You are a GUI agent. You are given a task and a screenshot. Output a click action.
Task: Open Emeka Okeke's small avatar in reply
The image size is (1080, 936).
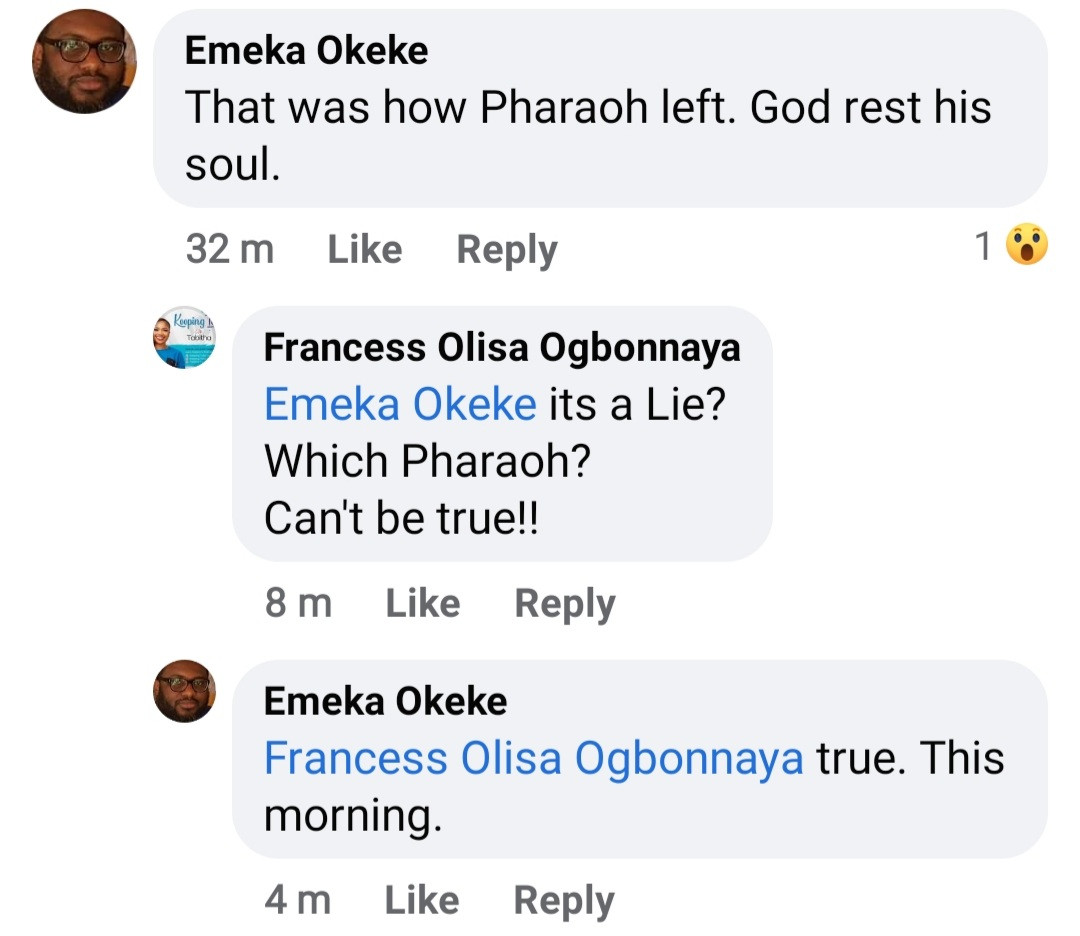point(185,691)
